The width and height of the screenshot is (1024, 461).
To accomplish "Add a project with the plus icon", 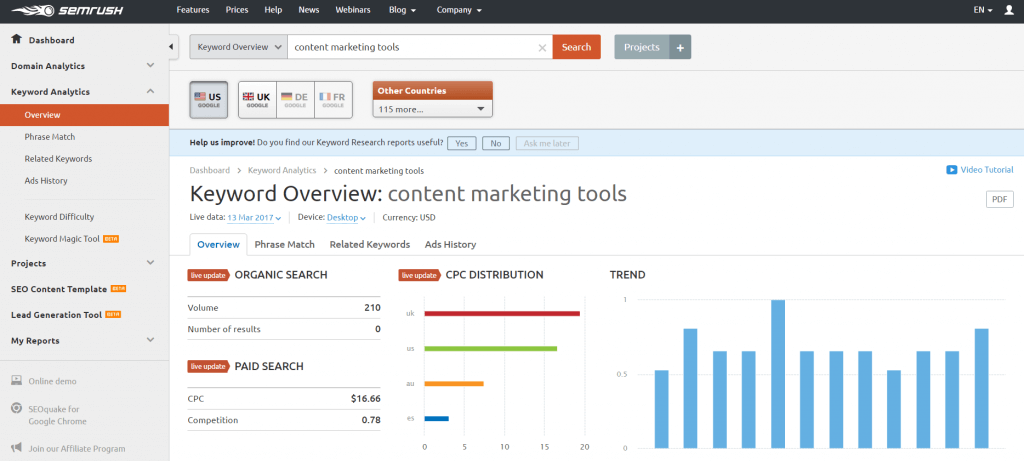I will coord(680,47).
